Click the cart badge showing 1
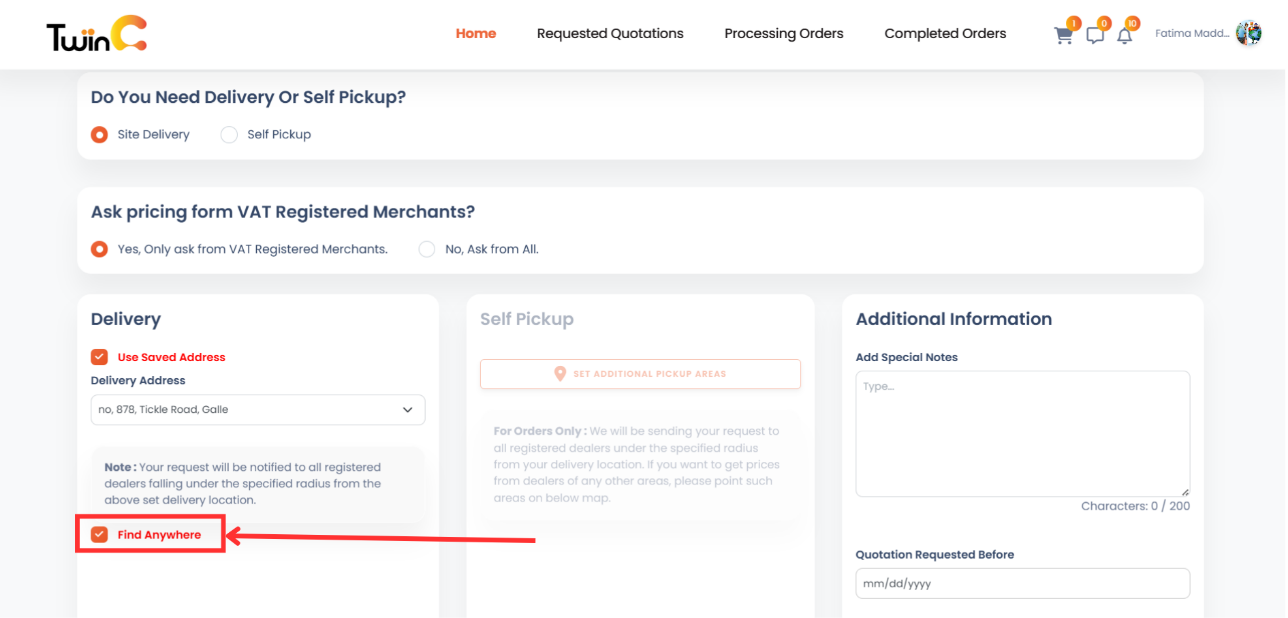This screenshot has width=1288, height=618. pyautogui.click(x=1073, y=22)
